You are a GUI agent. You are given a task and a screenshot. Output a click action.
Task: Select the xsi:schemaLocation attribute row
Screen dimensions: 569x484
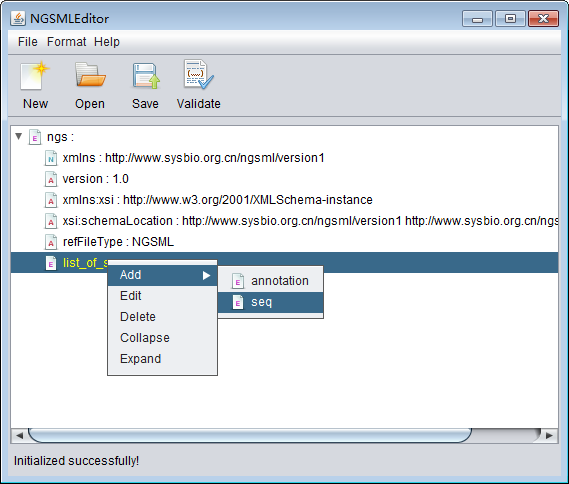[x=284, y=221]
